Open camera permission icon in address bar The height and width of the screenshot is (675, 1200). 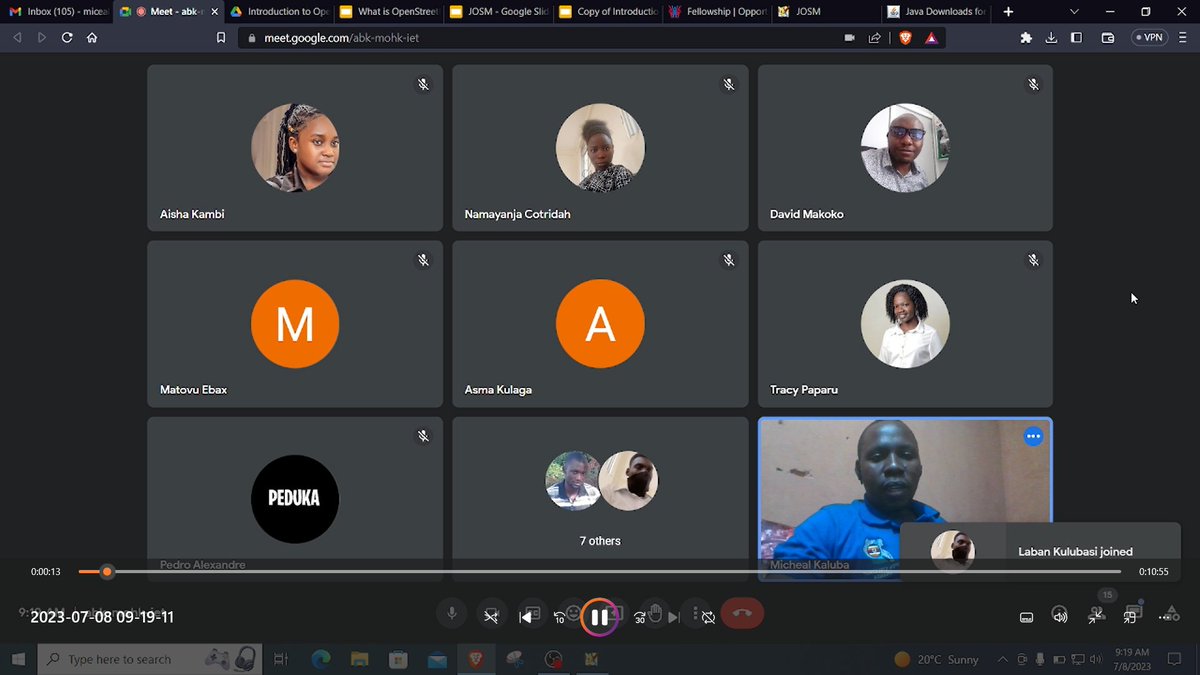850,38
